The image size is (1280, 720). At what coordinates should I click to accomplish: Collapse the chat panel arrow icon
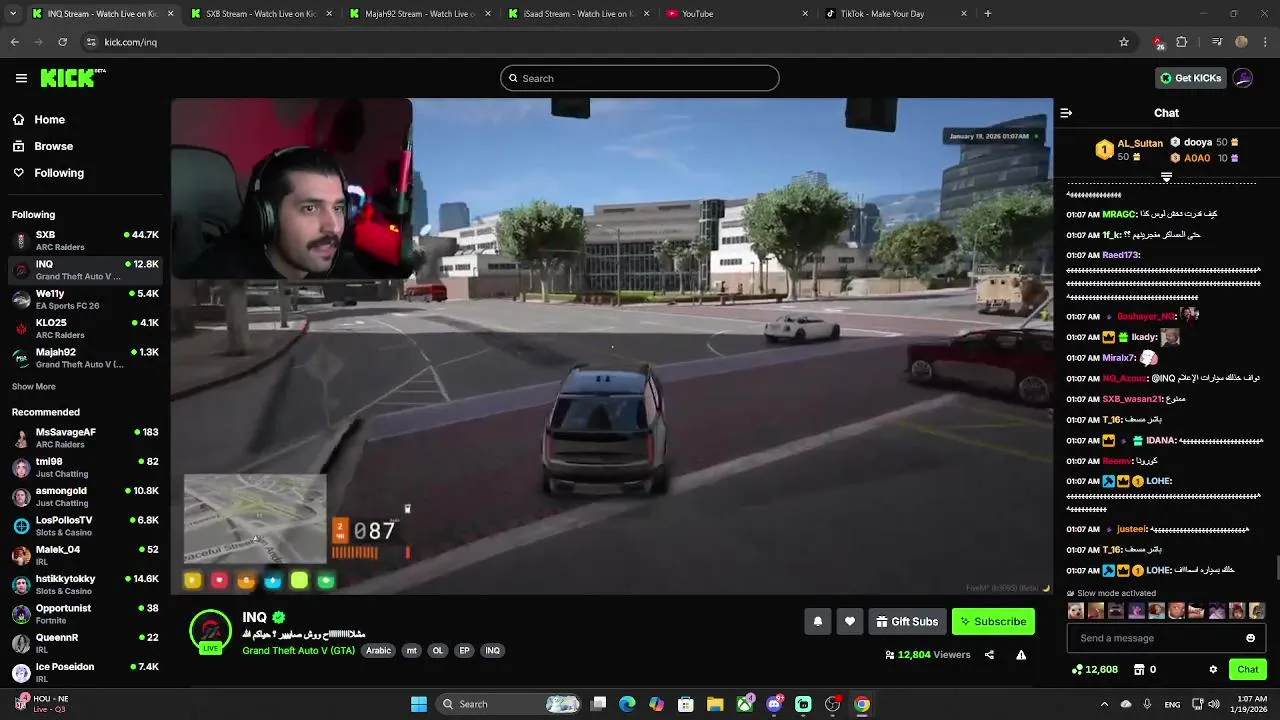(x=1066, y=113)
